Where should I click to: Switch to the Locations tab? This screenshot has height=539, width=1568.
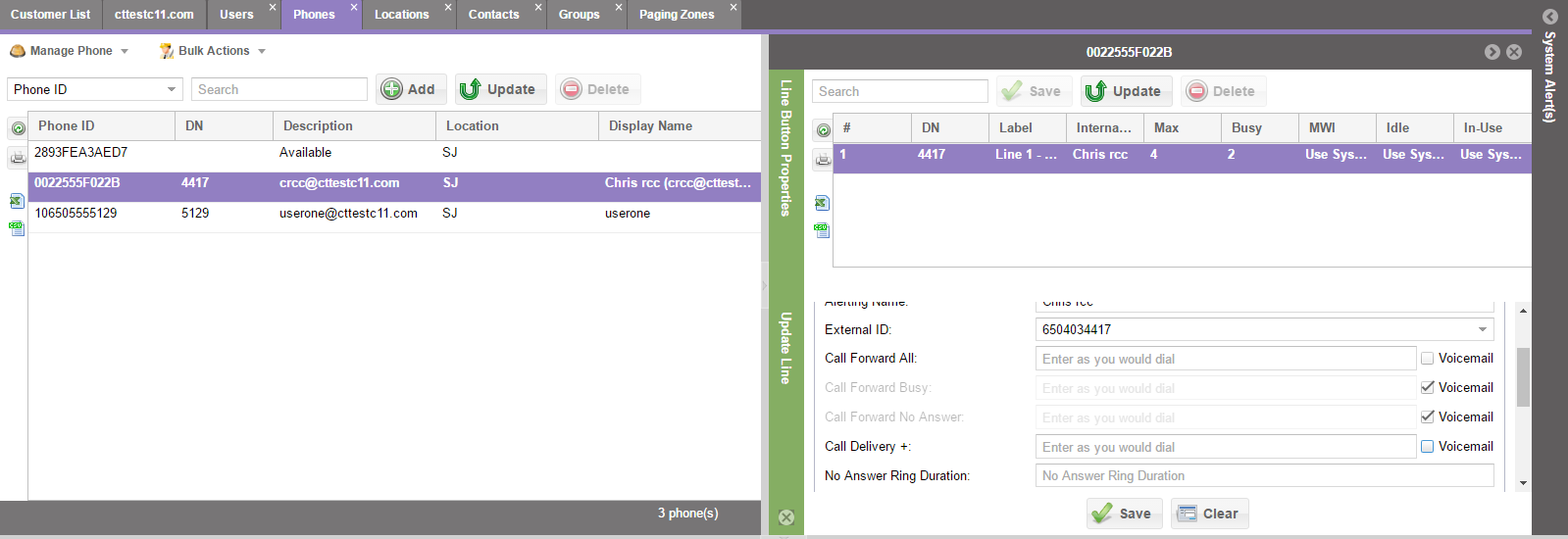402,15
